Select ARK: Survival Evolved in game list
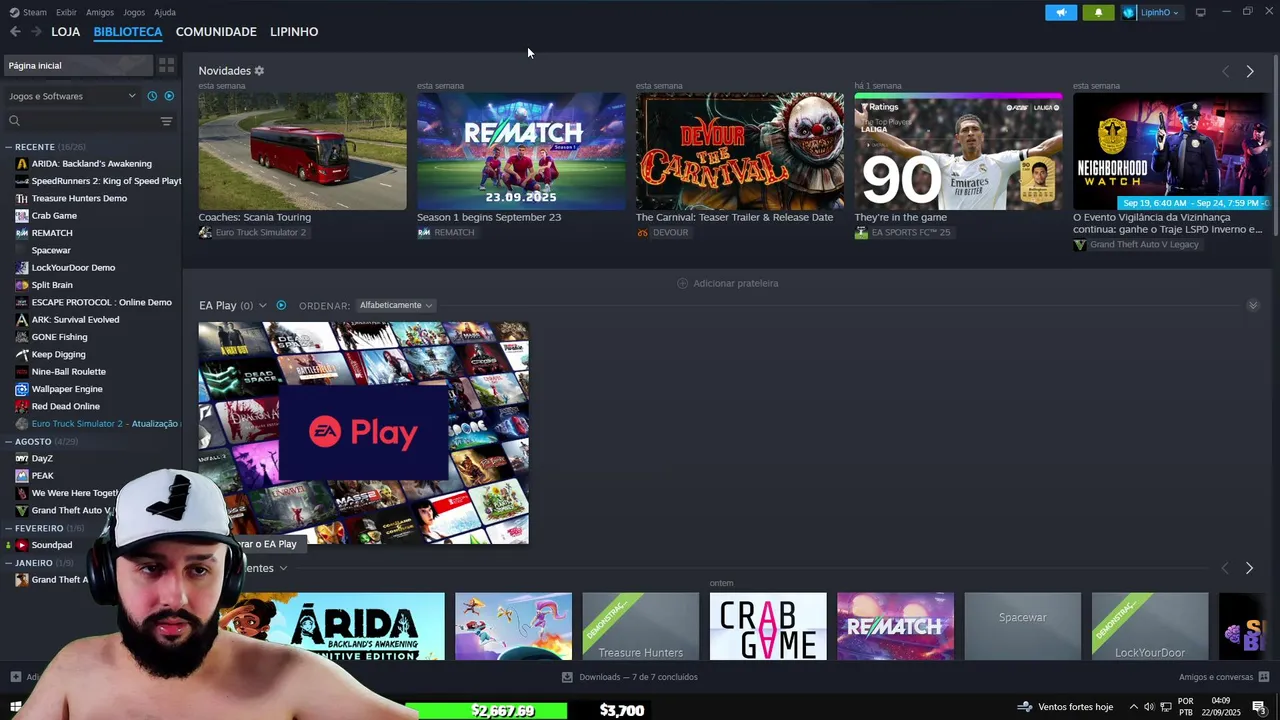The height and width of the screenshot is (720, 1280). click(75, 320)
